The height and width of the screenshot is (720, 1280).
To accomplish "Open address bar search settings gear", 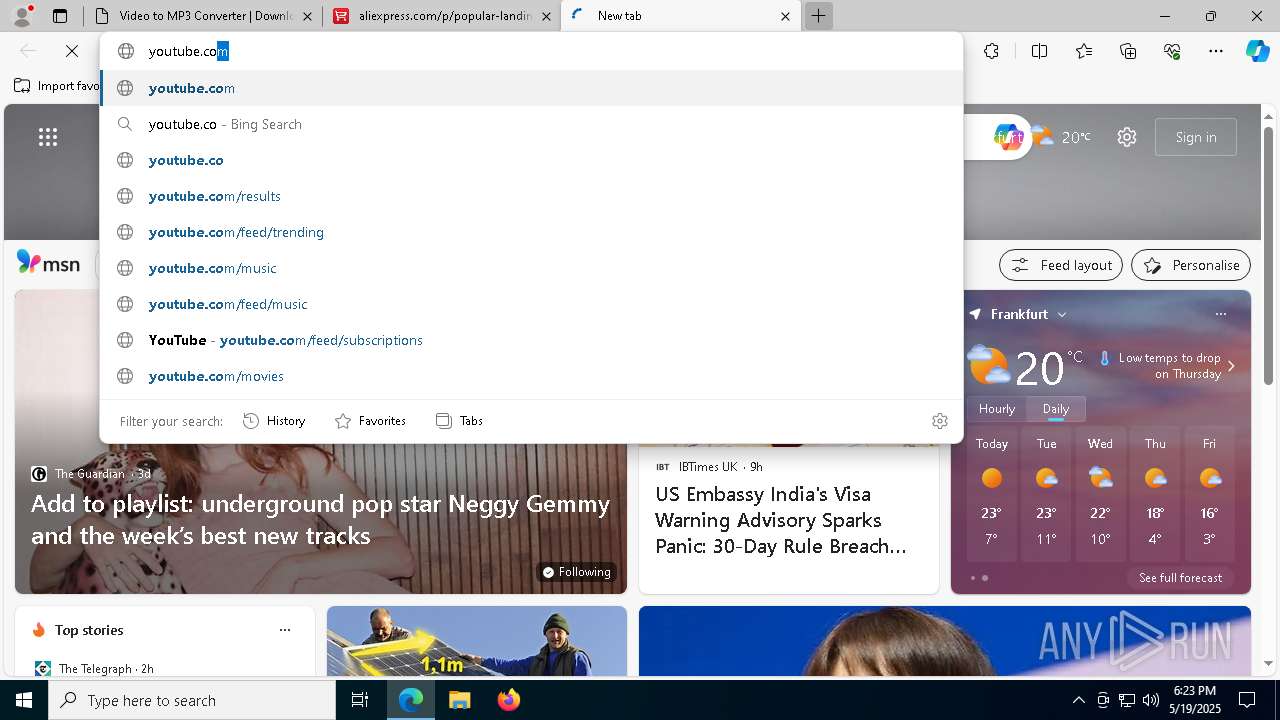I will pos(939,421).
